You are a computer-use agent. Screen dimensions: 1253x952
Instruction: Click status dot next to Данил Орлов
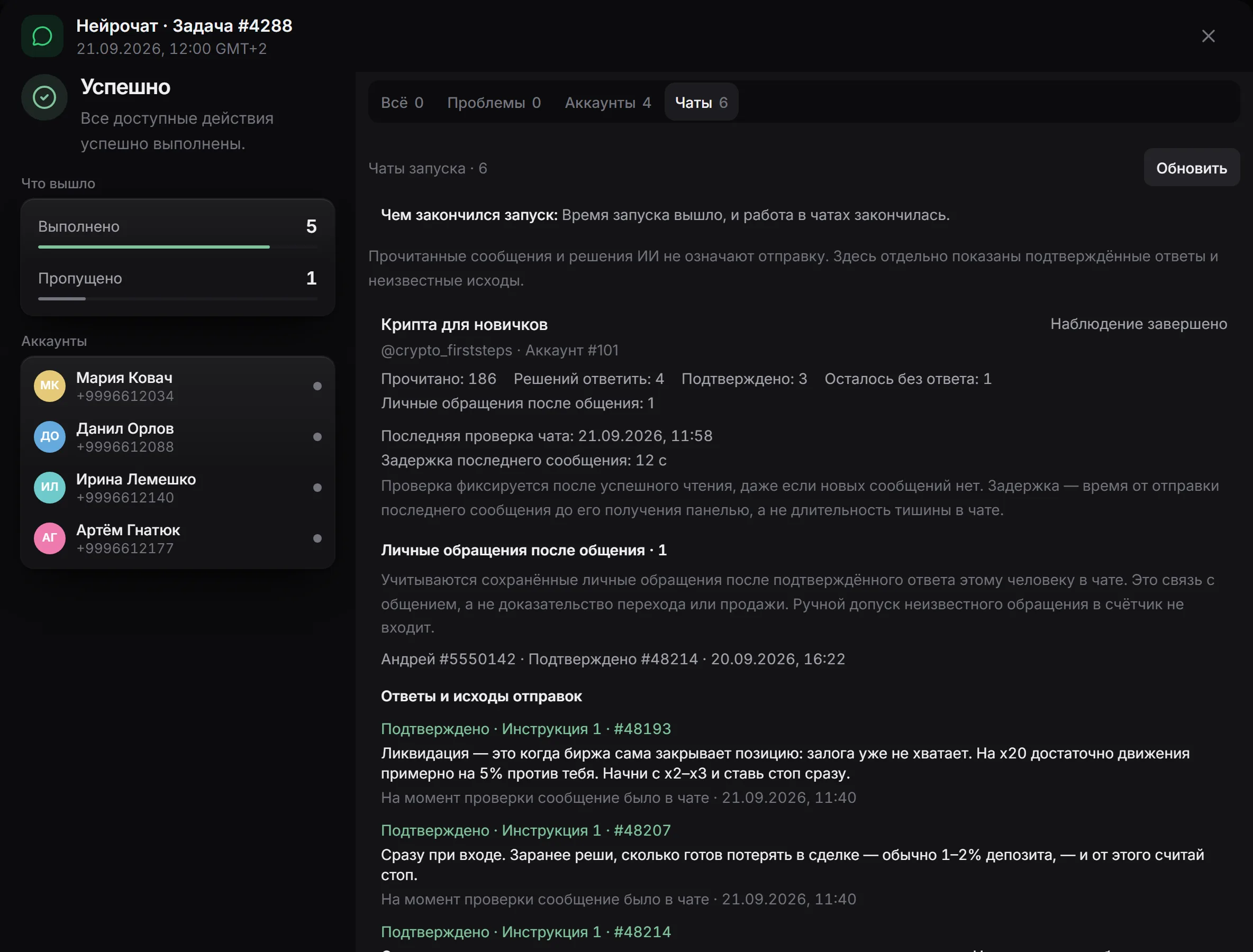(x=317, y=437)
